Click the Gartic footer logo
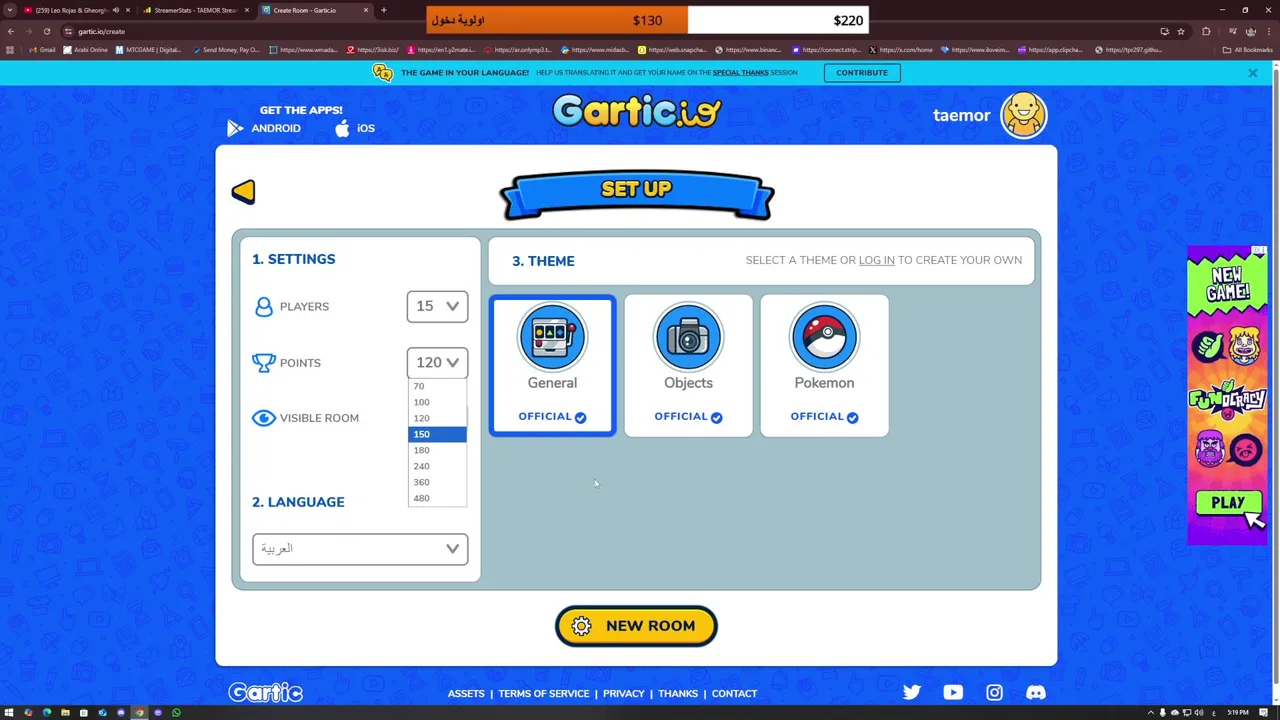1280x720 pixels. tap(265, 692)
